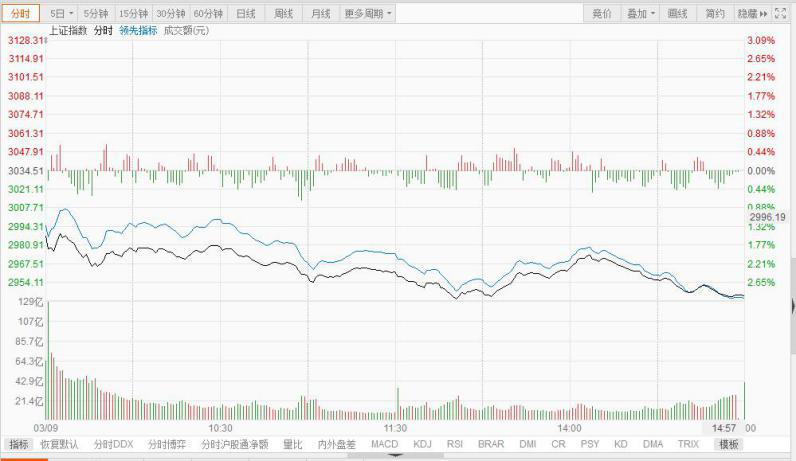The height and width of the screenshot is (461, 796).
Task: Select the 量比 indicator
Action: tap(293, 444)
